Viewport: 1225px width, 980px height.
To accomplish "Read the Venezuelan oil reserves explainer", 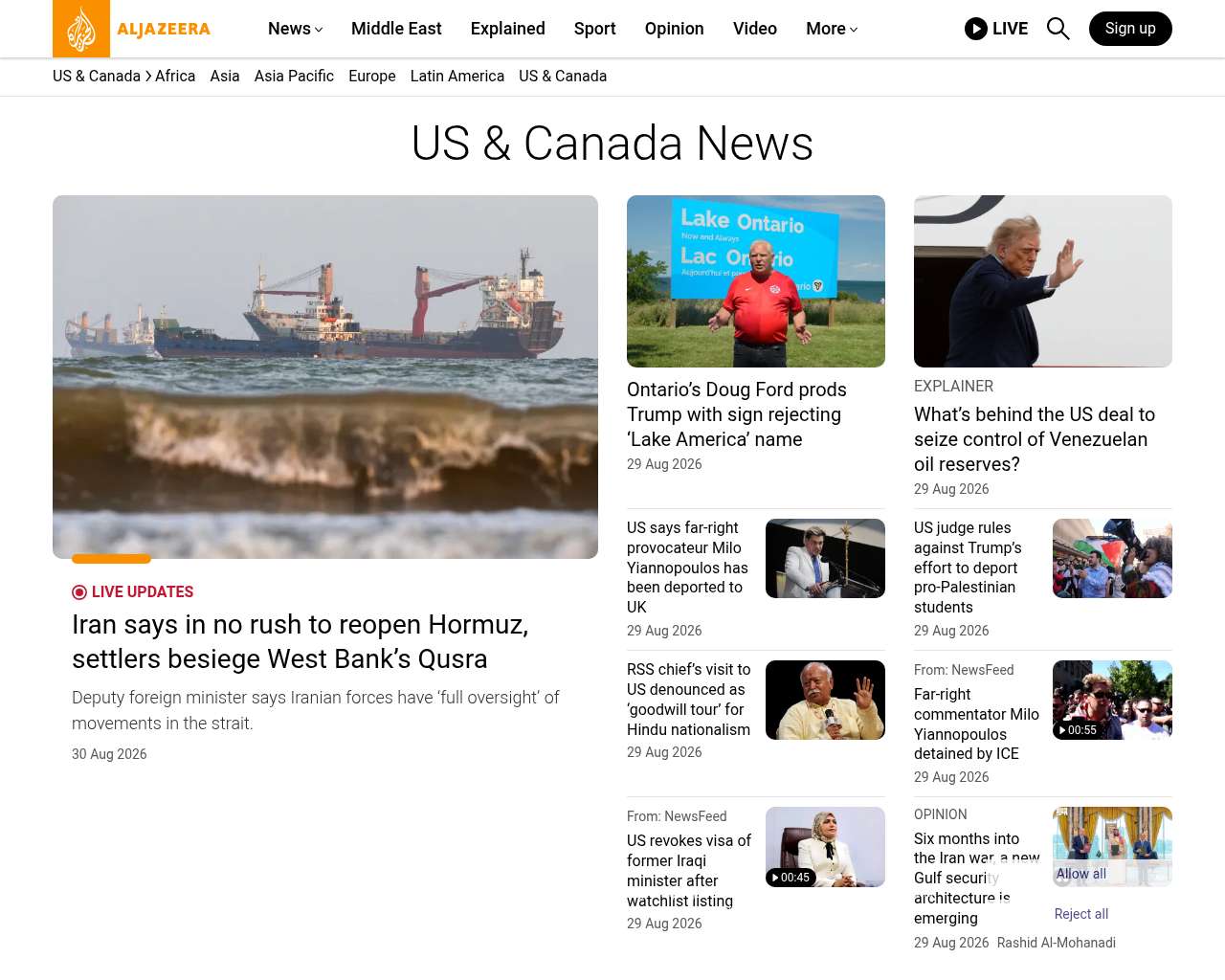I will pyautogui.click(x=1035, y=439).
